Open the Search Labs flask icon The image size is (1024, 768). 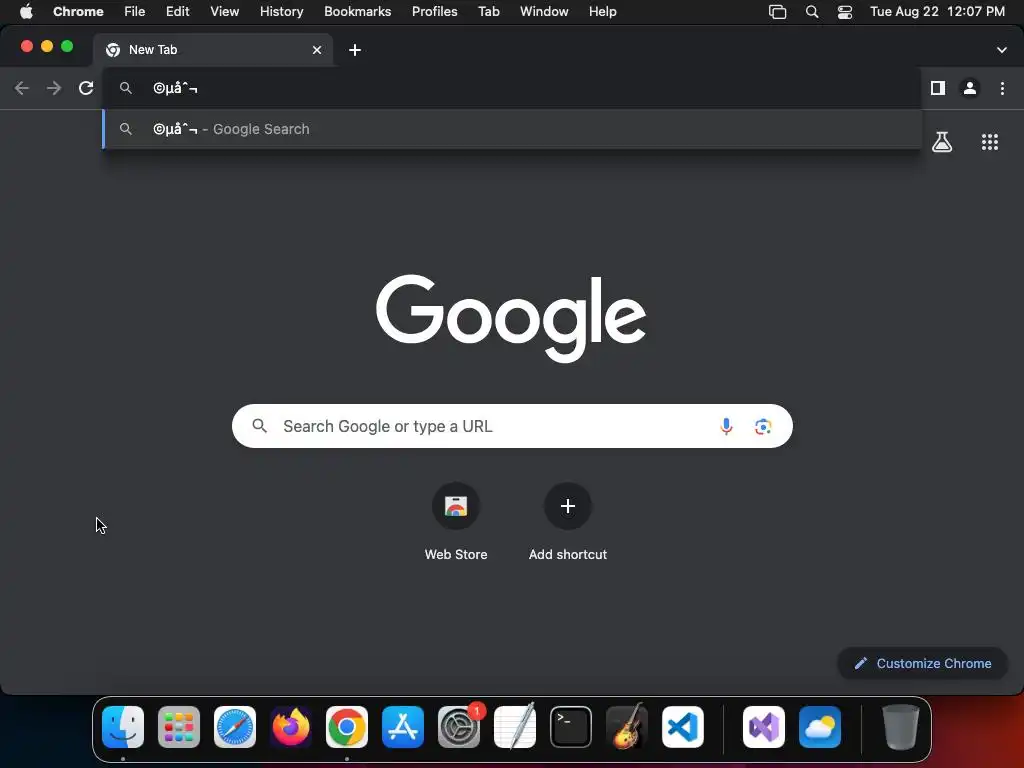click(x=942, y=142)
